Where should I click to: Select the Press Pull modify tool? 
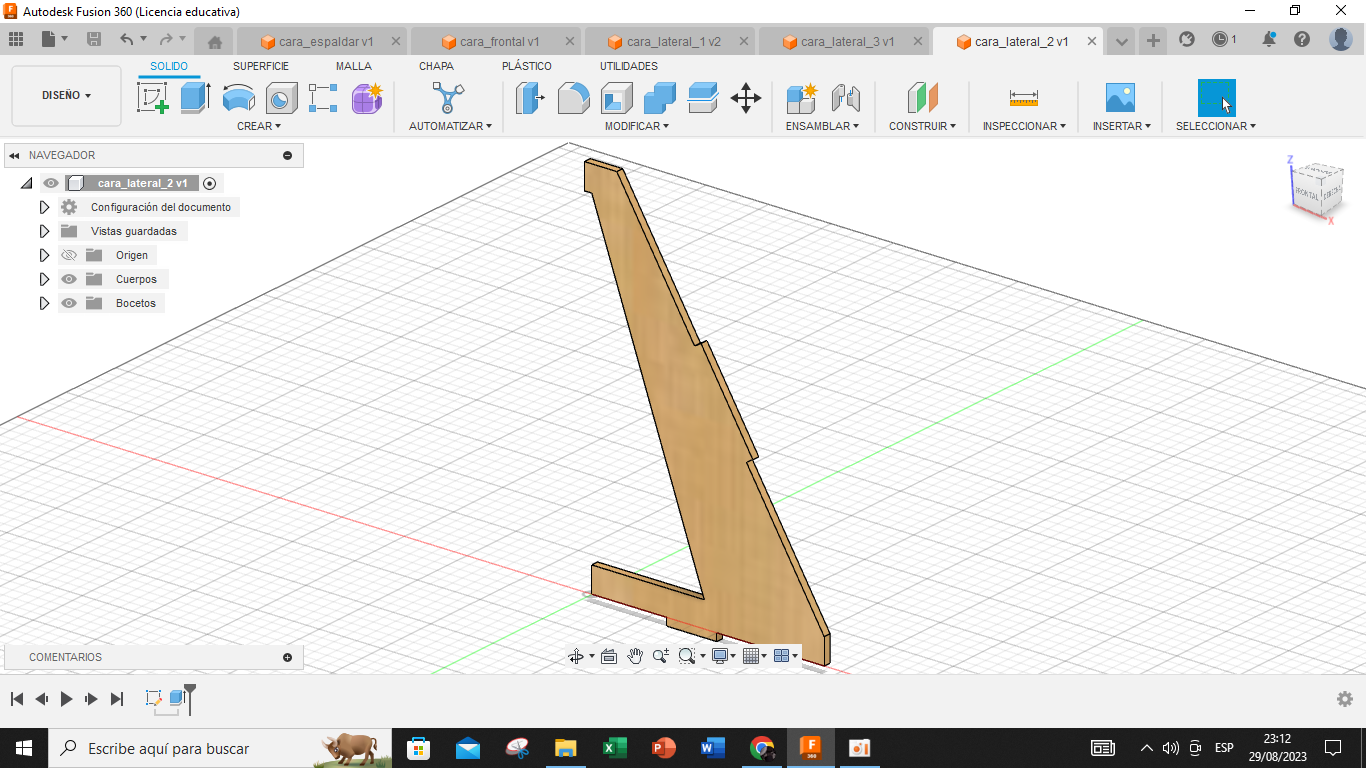(x=529, y=97)
